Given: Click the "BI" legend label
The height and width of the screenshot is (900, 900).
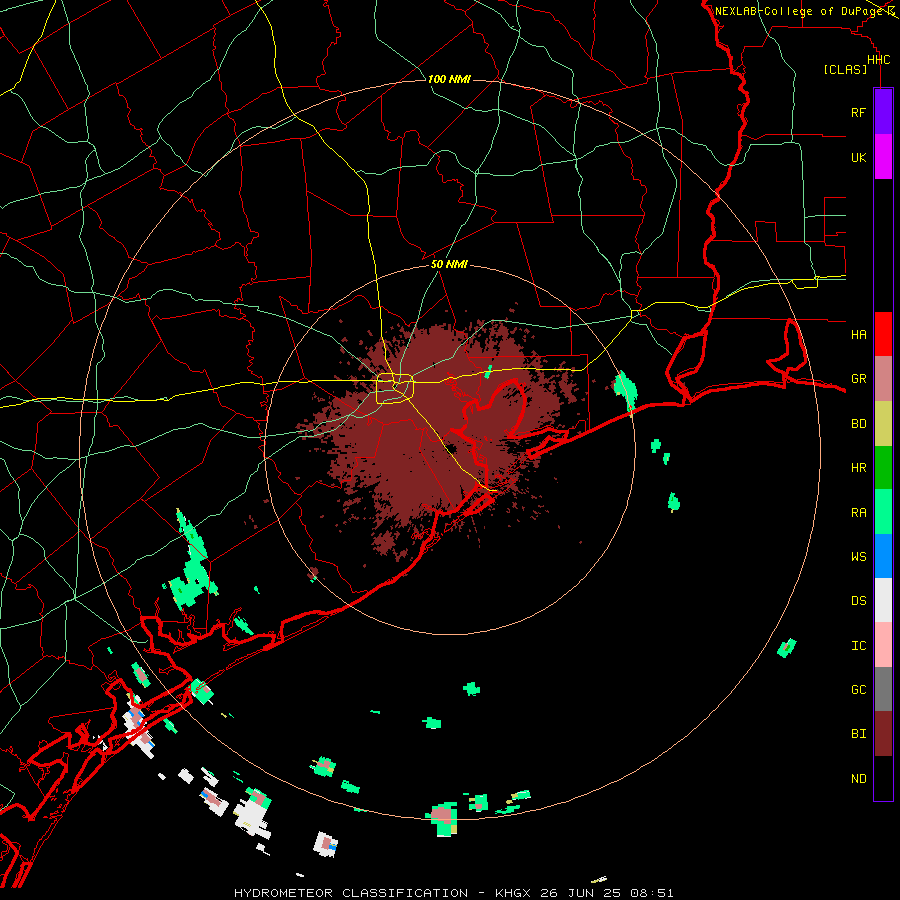Looking at the screenshot, I should click(x=858, y=734).
